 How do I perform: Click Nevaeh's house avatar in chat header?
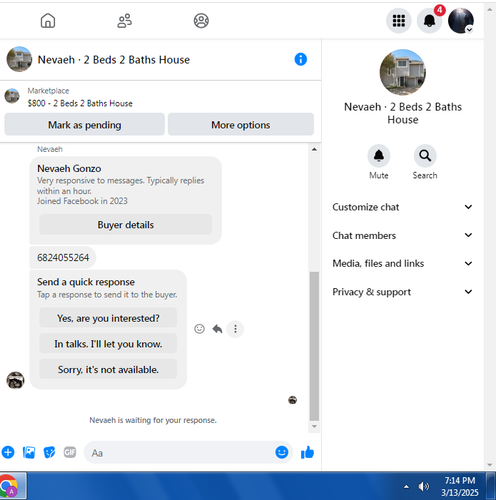tap(19, 59)
